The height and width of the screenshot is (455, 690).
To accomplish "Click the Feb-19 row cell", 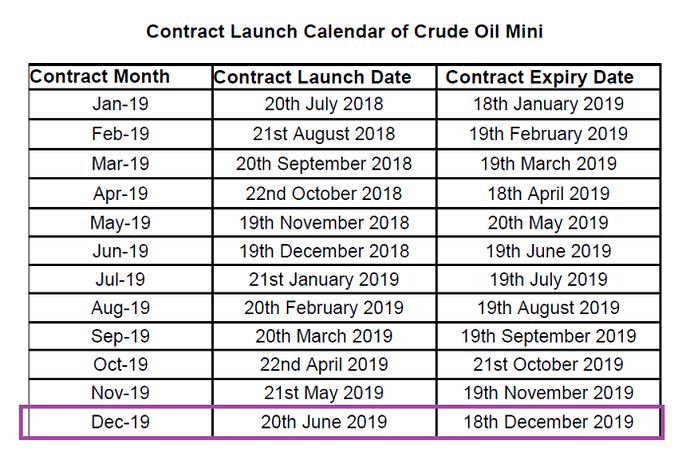I will [120, 134].
